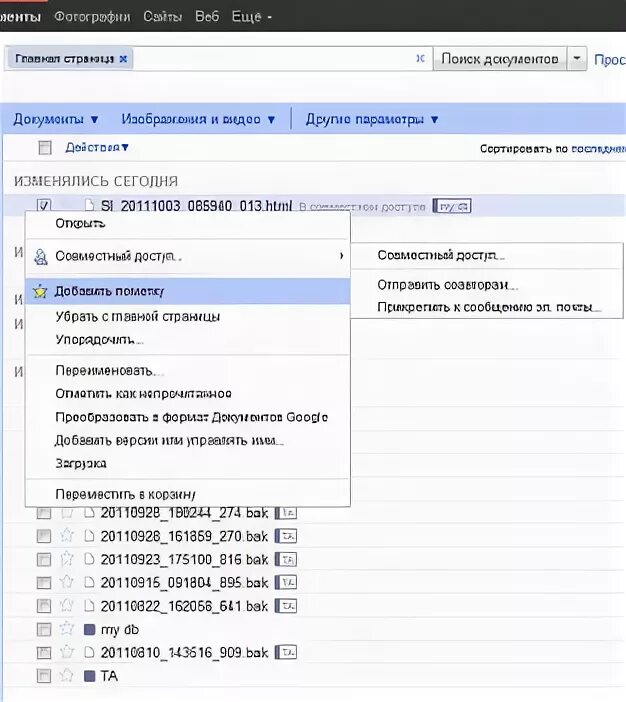The height and width of the screenshot is (702, 626).
Task: Click file icon of 20110926_161859_270.bak
Action: [90, 535]
